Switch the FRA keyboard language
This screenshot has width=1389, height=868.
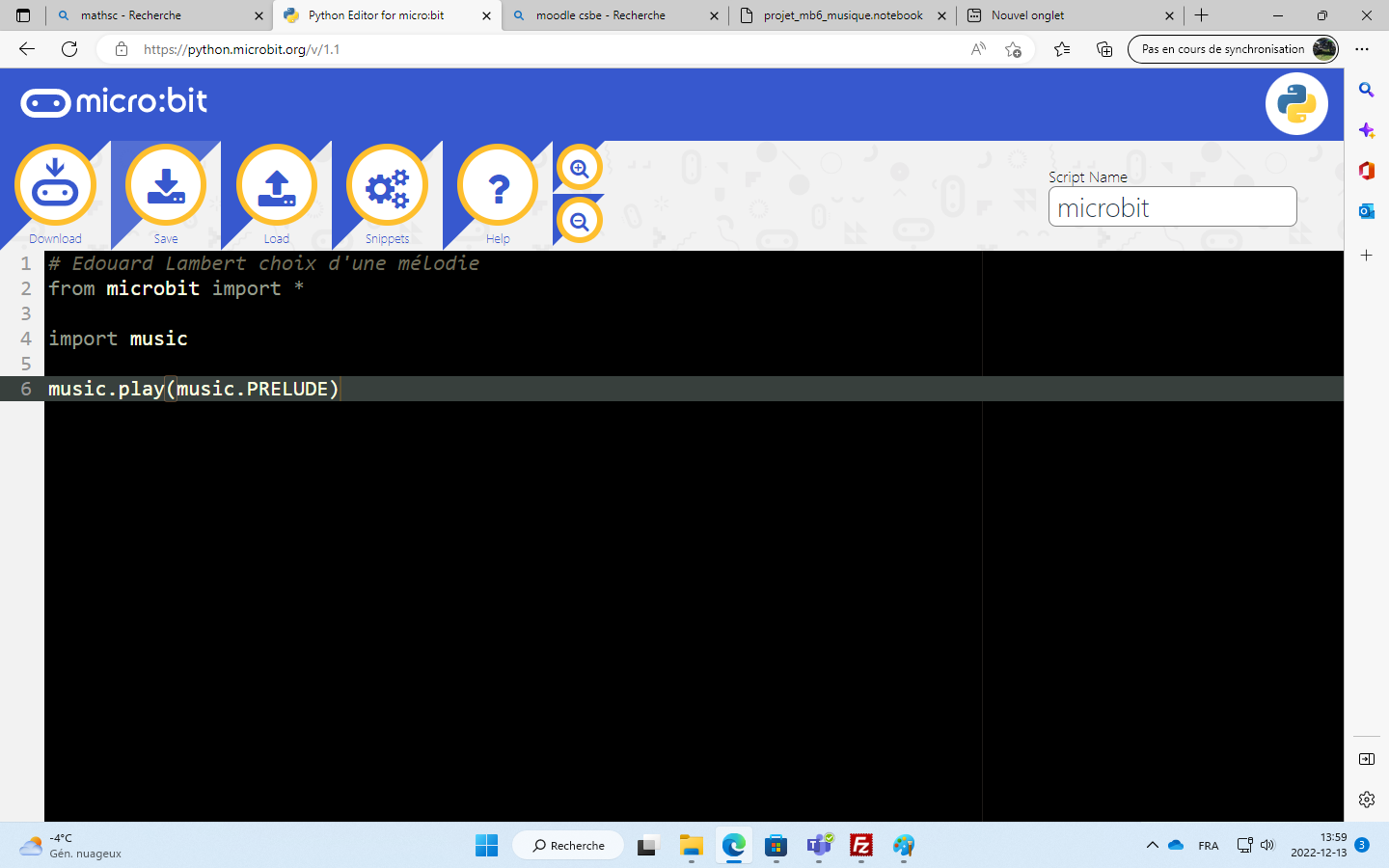(1209, 846)
